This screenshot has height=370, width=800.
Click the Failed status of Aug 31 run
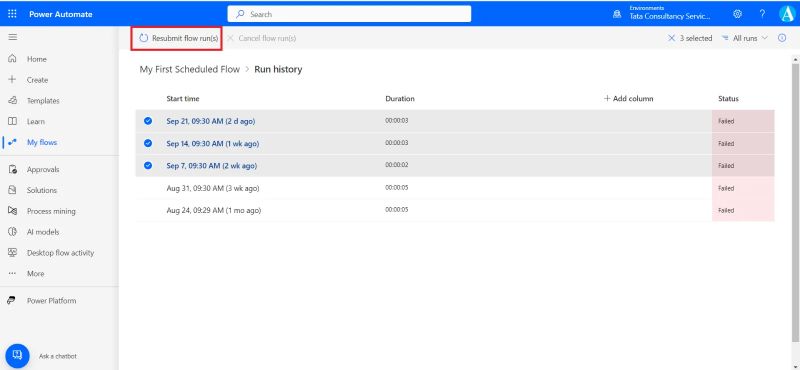726,188
